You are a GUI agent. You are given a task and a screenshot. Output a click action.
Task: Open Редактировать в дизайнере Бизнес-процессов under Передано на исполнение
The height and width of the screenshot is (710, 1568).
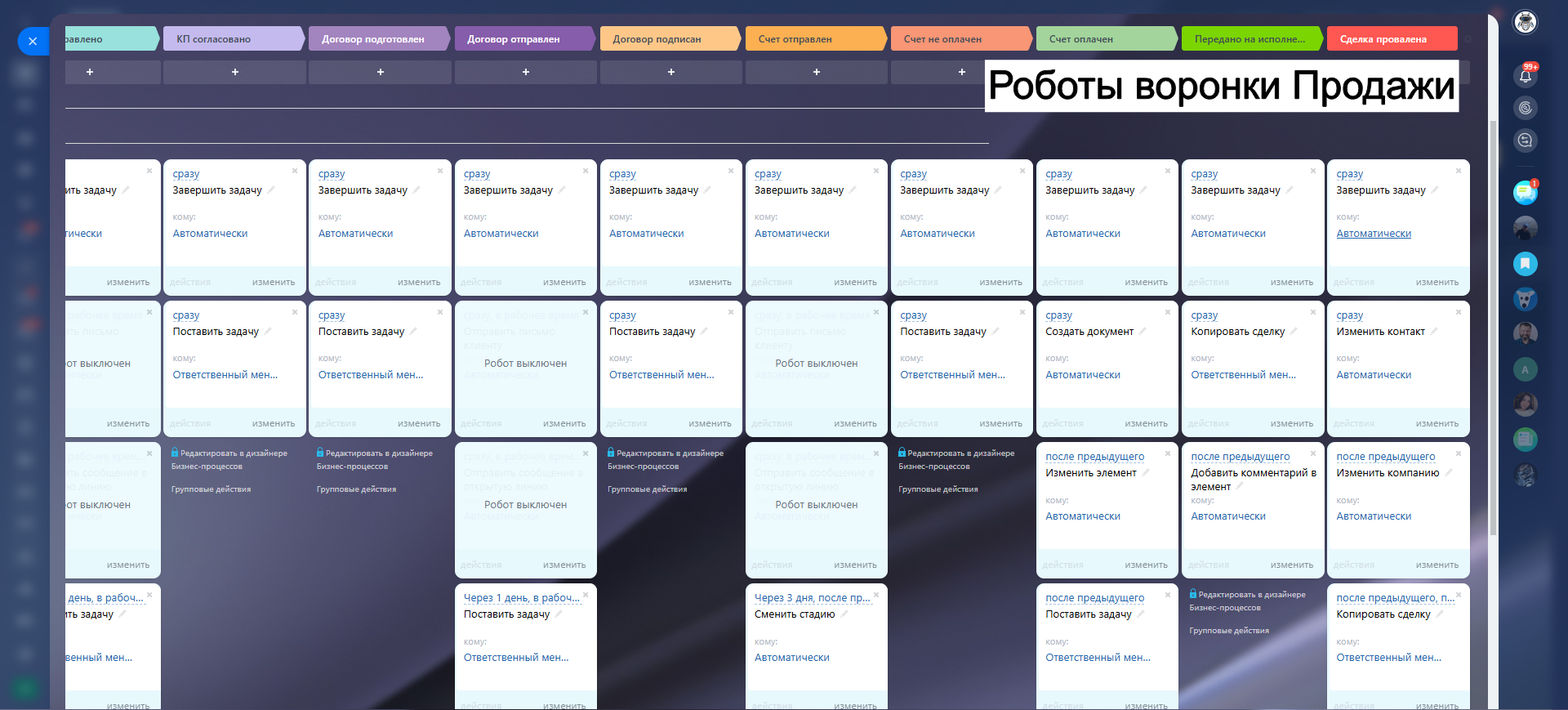point(1247,601)
